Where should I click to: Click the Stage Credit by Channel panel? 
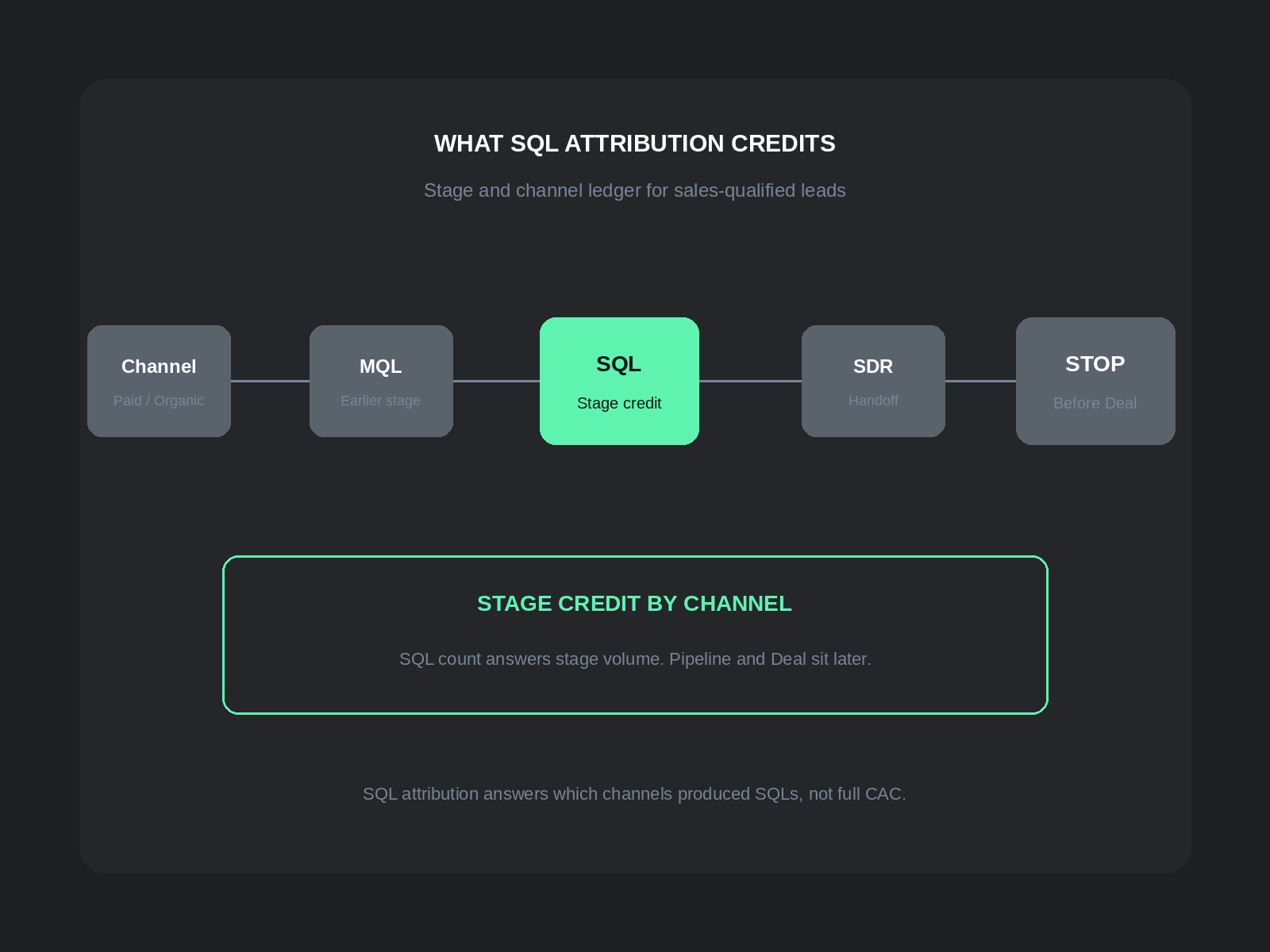click(x=635, y=635)
